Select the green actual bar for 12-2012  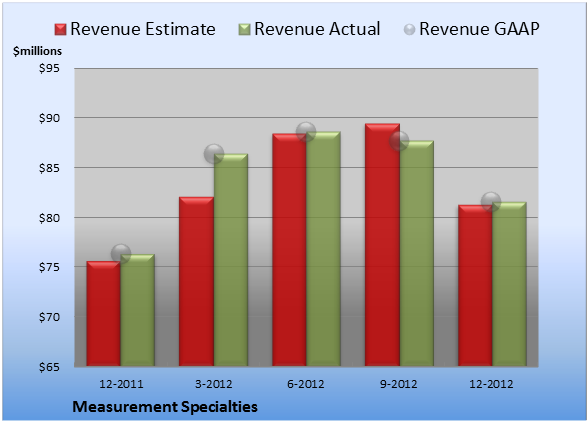coord(509,284)
